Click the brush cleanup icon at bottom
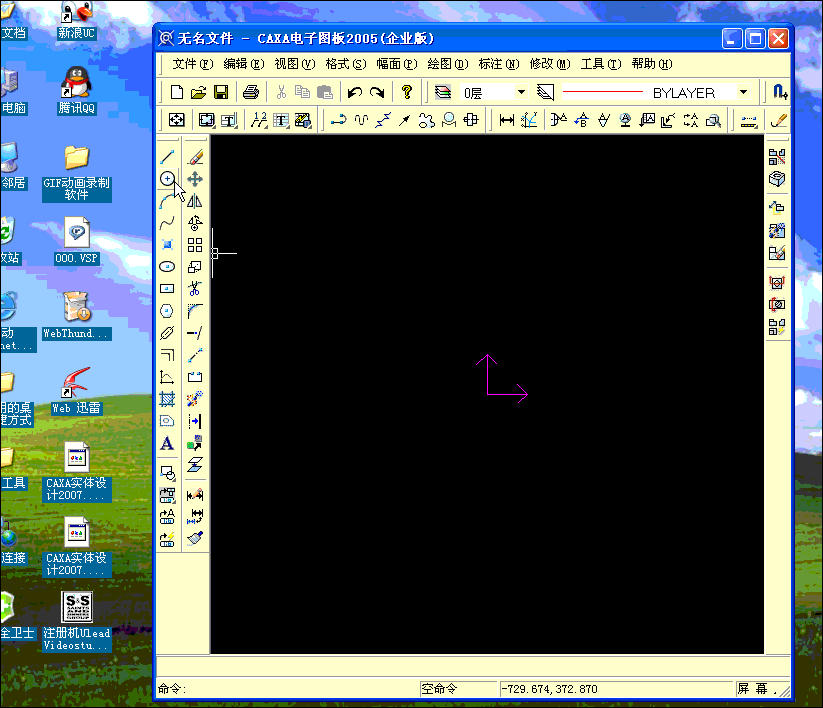Image resolution: width=823 pixels, height=708 pixels. click(195, 538)
